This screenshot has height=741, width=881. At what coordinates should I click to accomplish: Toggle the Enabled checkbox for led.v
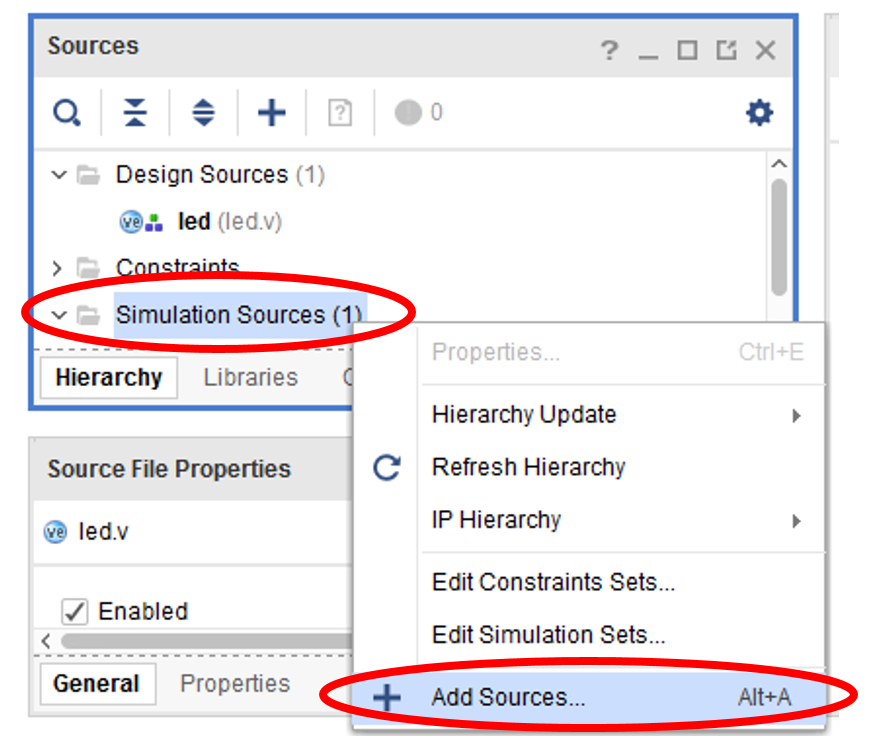pos(74,611)
